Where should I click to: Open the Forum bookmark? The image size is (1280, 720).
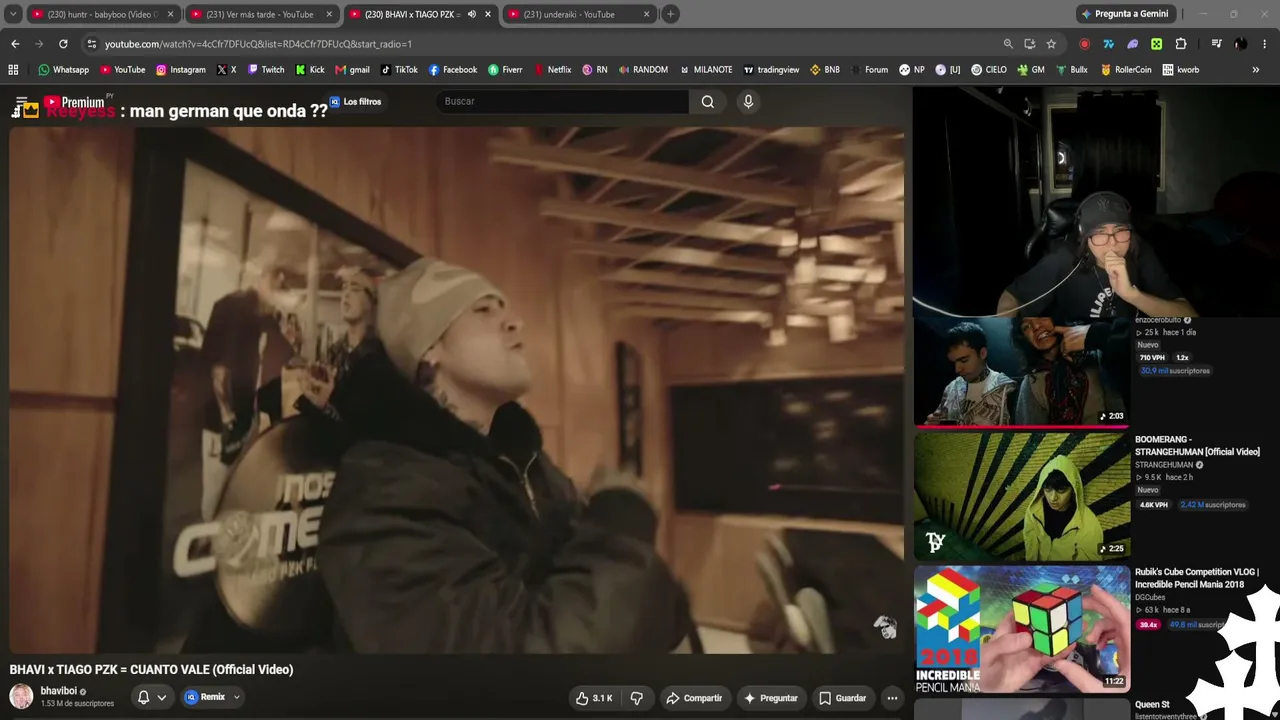pyautogui.click(x=870, y=70)
